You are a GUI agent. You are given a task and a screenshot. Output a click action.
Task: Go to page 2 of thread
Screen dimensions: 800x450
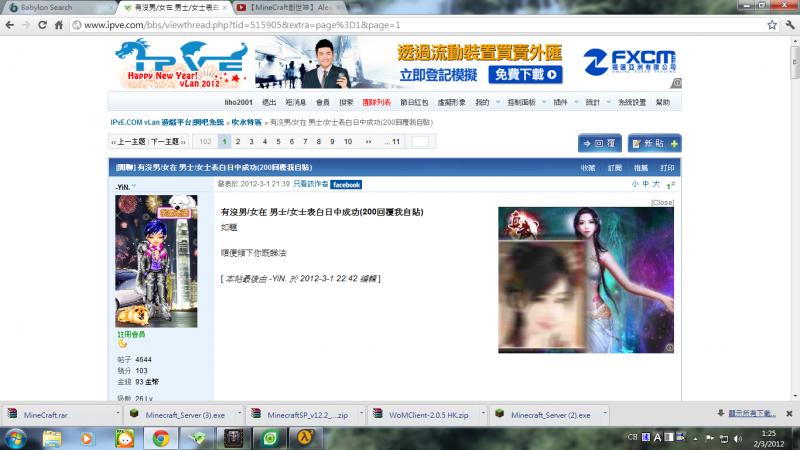click(238, 142)
